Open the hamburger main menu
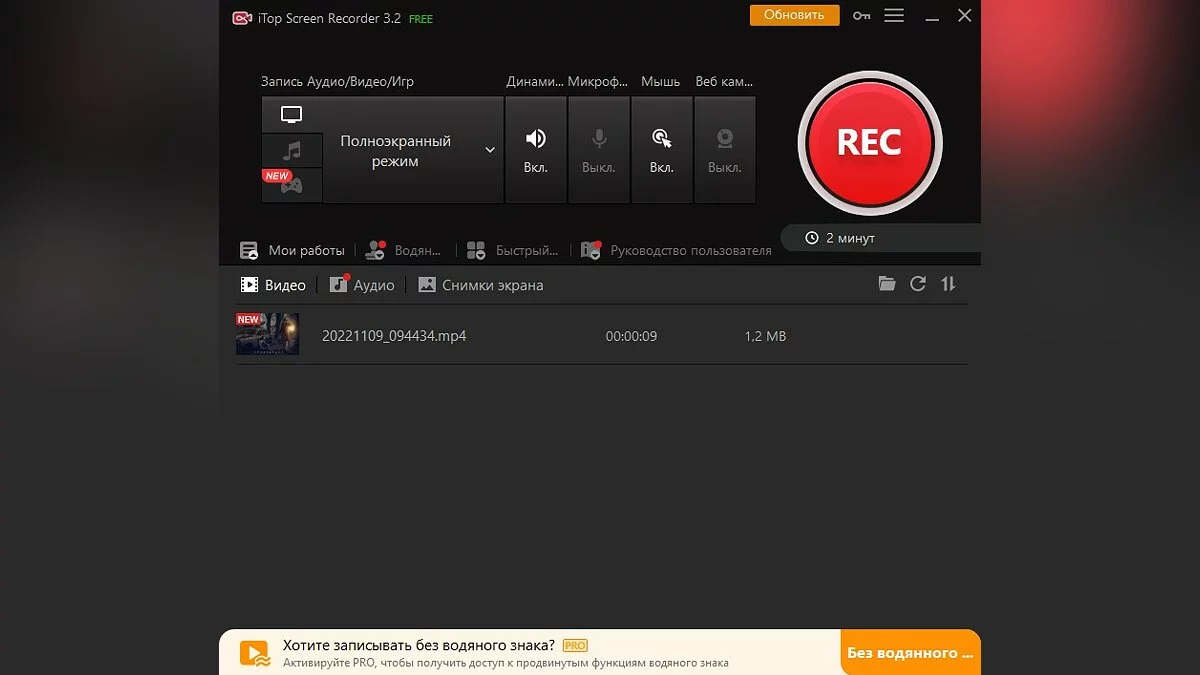The image size is (1200, 675). (x=894, y=16)
